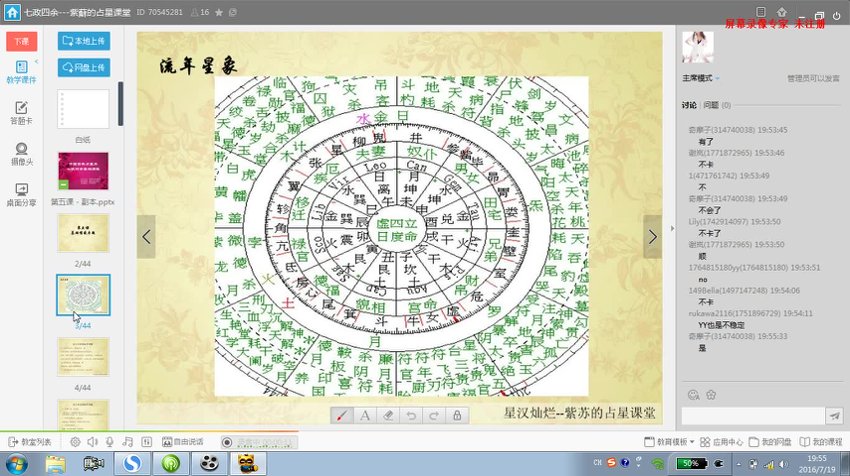This screenshot has width=850, height=476.
Task: Favorite the classroom with the star icon
Action: click(x=219, y=12)
